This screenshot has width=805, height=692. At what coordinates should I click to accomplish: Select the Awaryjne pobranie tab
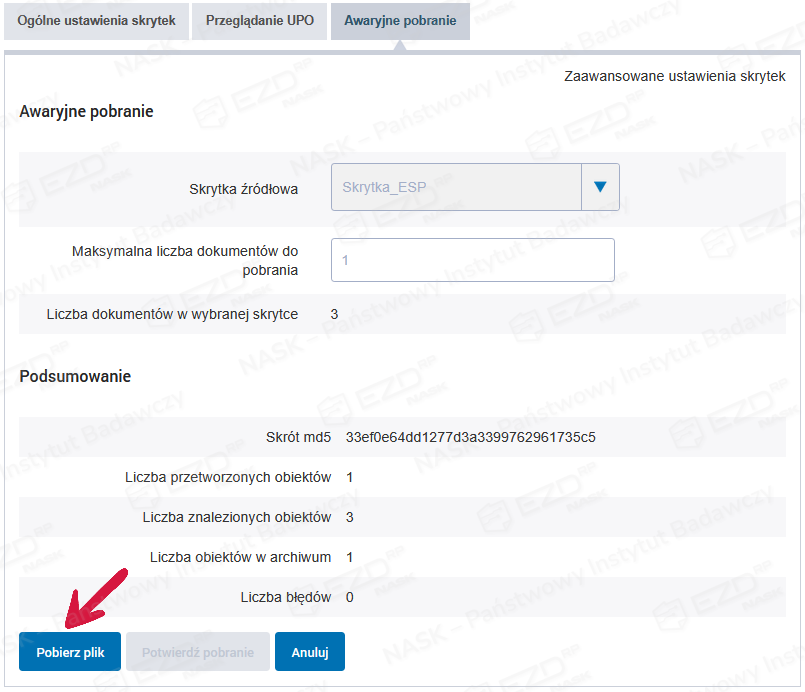pos(400,20)
